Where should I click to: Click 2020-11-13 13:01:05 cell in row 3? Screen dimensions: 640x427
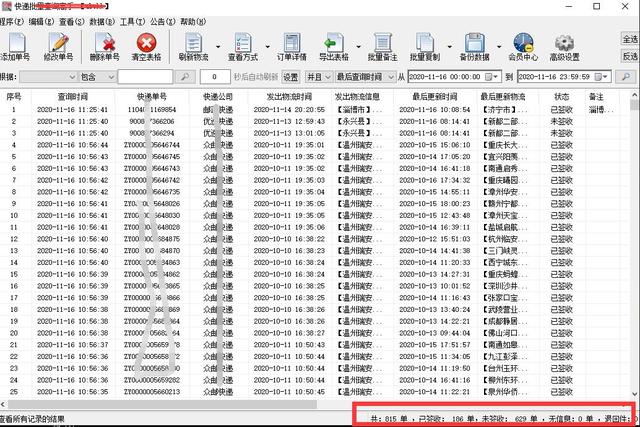pos(289,133)
